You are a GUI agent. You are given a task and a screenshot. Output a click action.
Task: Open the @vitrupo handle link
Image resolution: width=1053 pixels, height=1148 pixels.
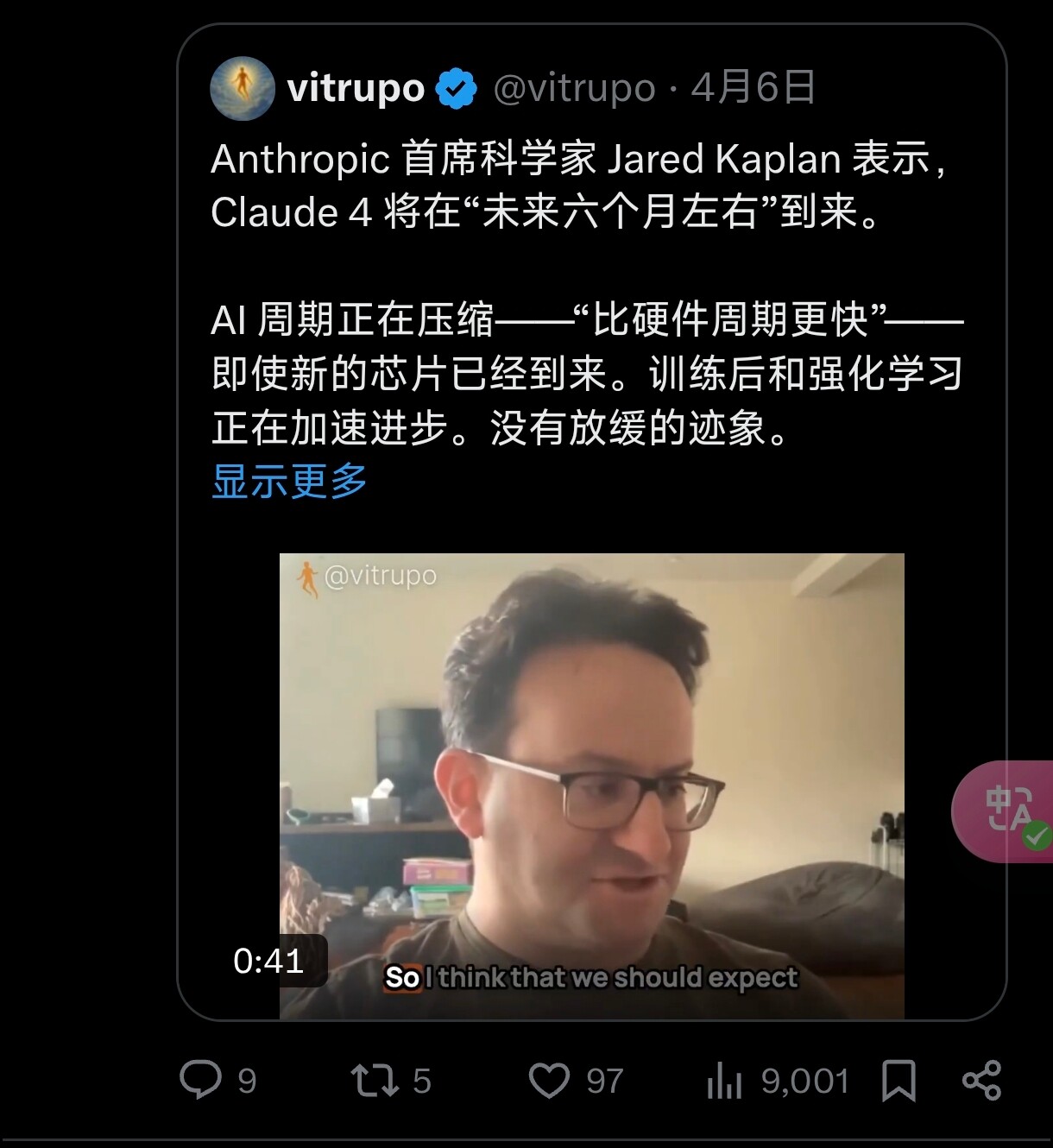(x=574, y=88)
